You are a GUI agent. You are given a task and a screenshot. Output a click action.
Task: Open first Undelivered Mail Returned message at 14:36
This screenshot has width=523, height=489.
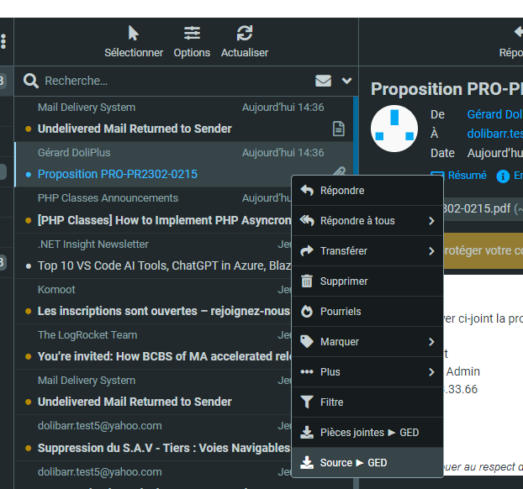click(184, 119)
